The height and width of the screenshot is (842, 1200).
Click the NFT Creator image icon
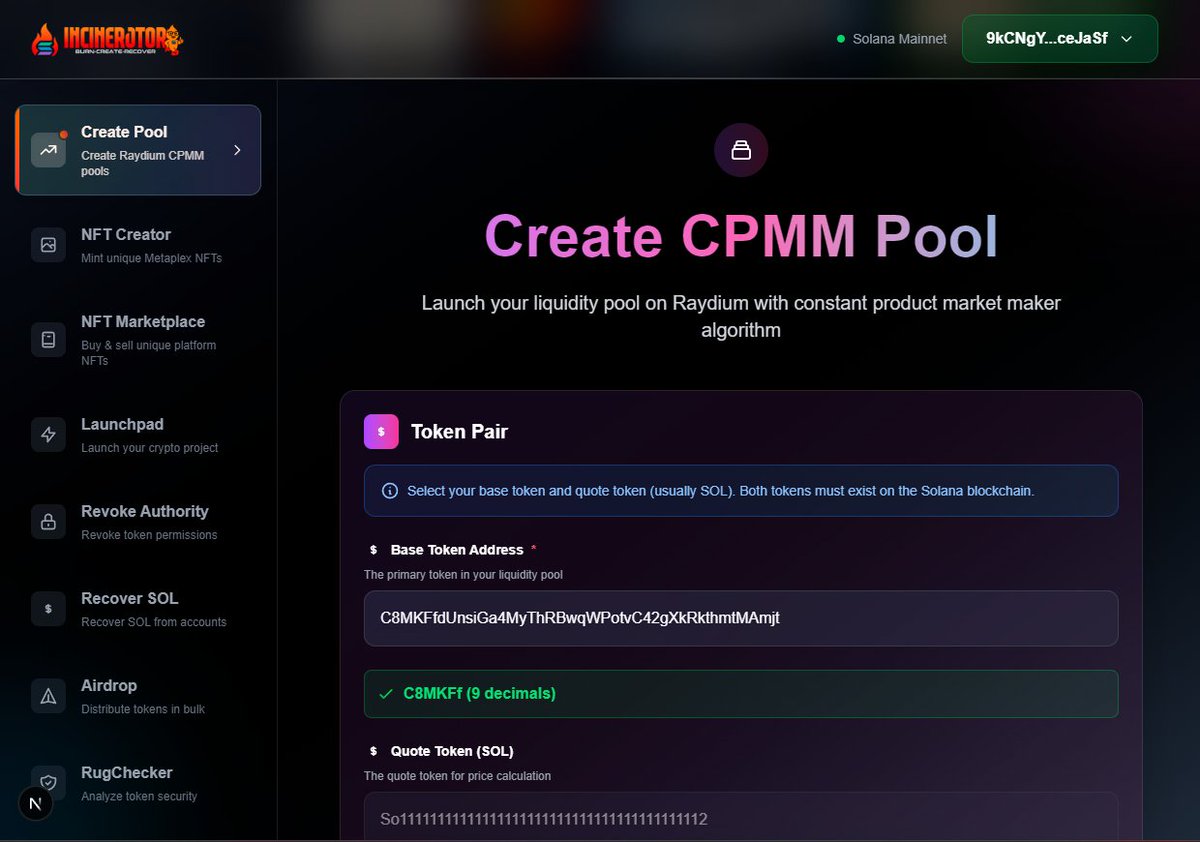click(x=47, y=244)
